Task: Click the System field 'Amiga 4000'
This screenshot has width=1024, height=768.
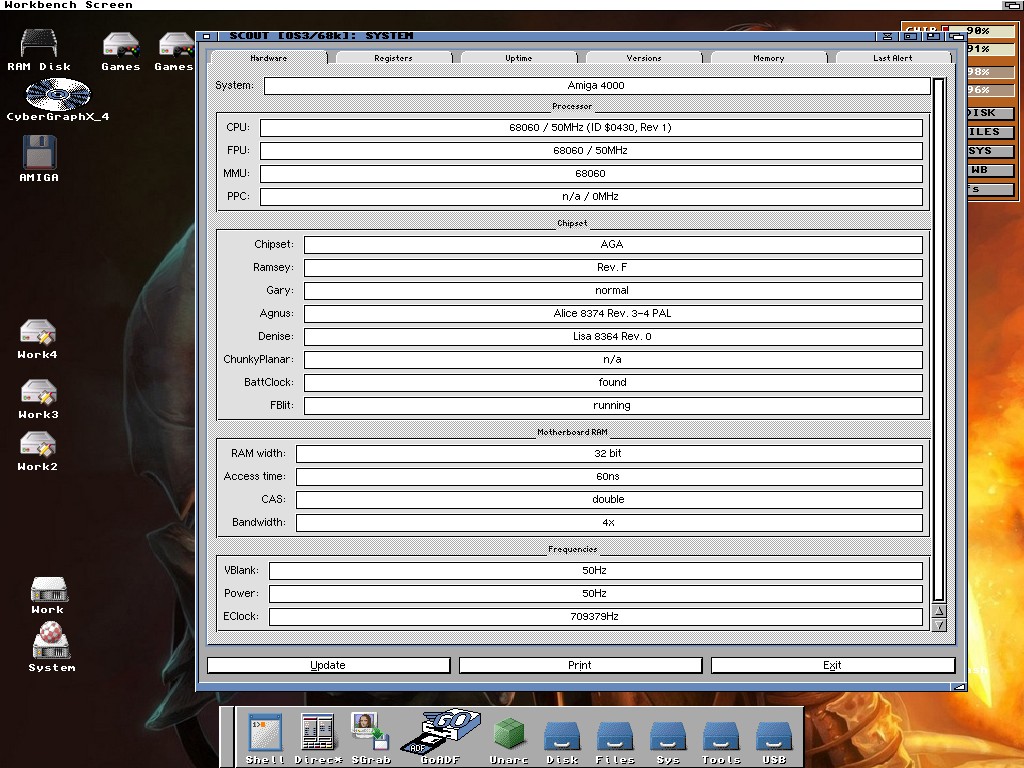Action: point(596,86)
